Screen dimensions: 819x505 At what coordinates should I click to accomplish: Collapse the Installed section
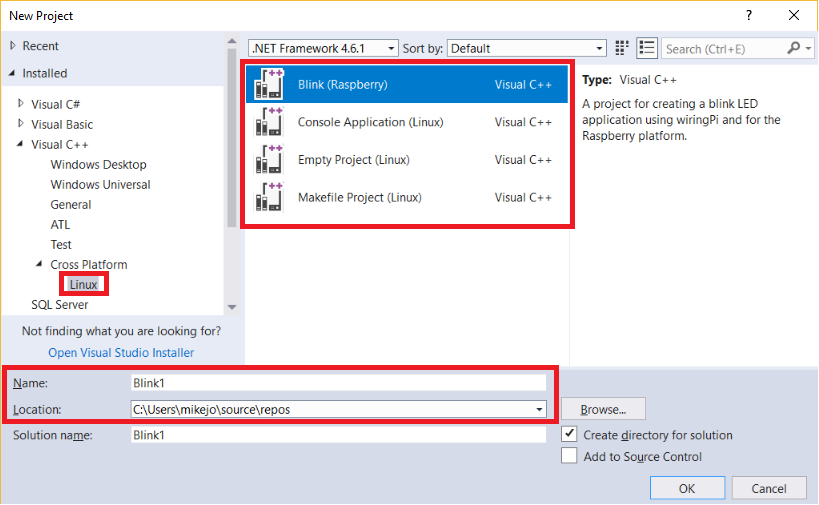pos(13,73)
